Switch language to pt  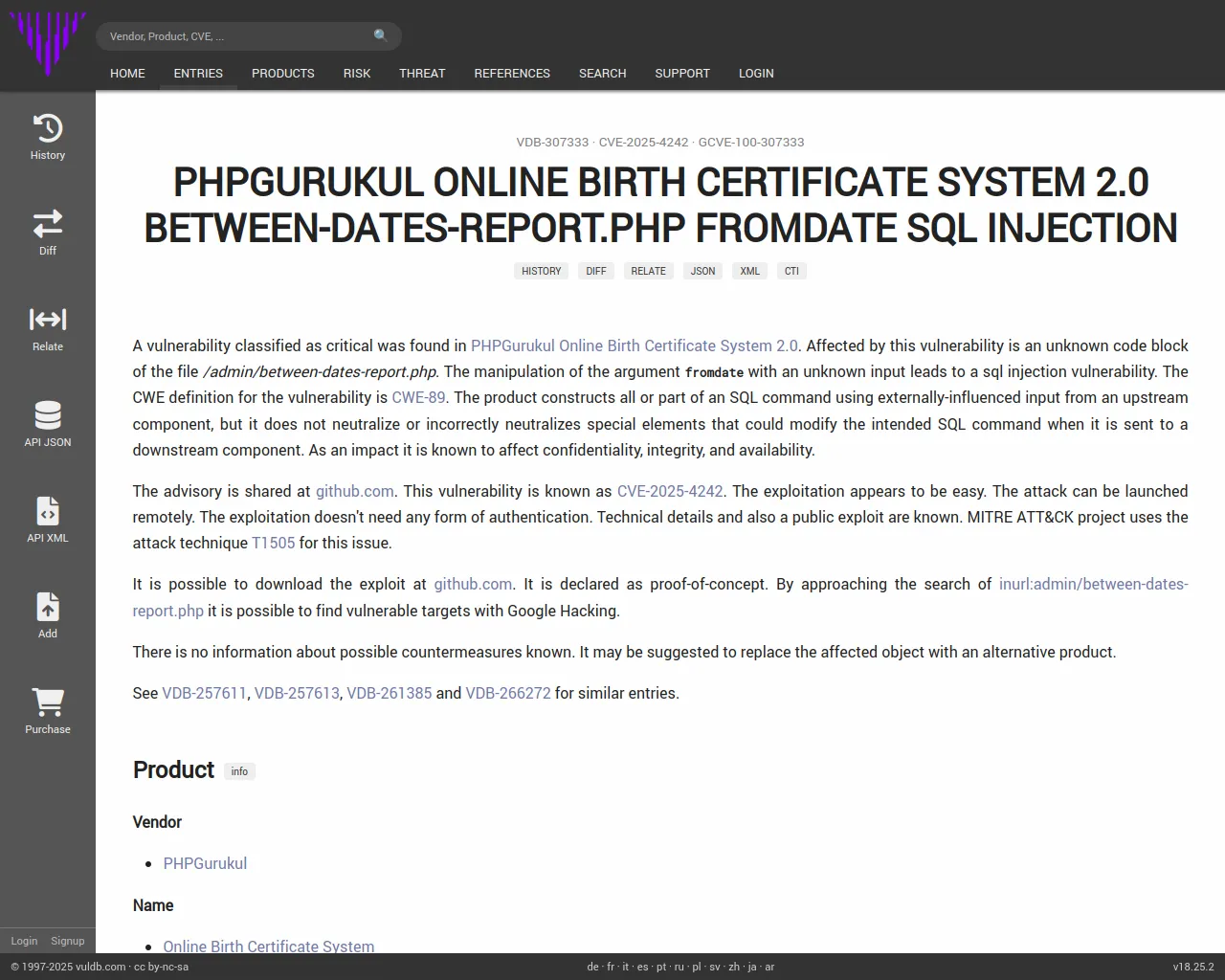tap(661, 967)
